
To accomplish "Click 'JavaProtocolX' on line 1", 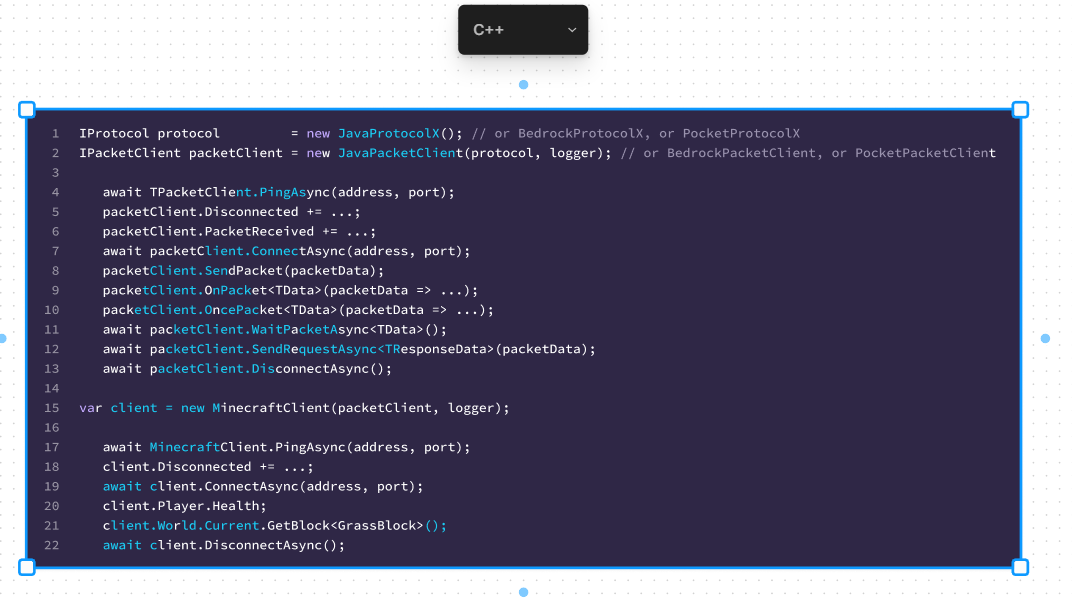I will pos(389,133).
